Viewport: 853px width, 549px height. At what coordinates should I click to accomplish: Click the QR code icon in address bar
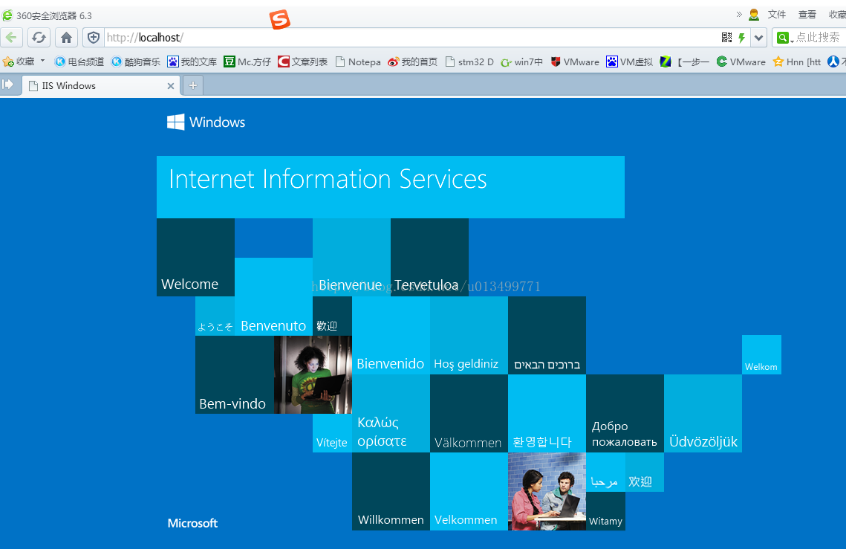pos(727,37)
